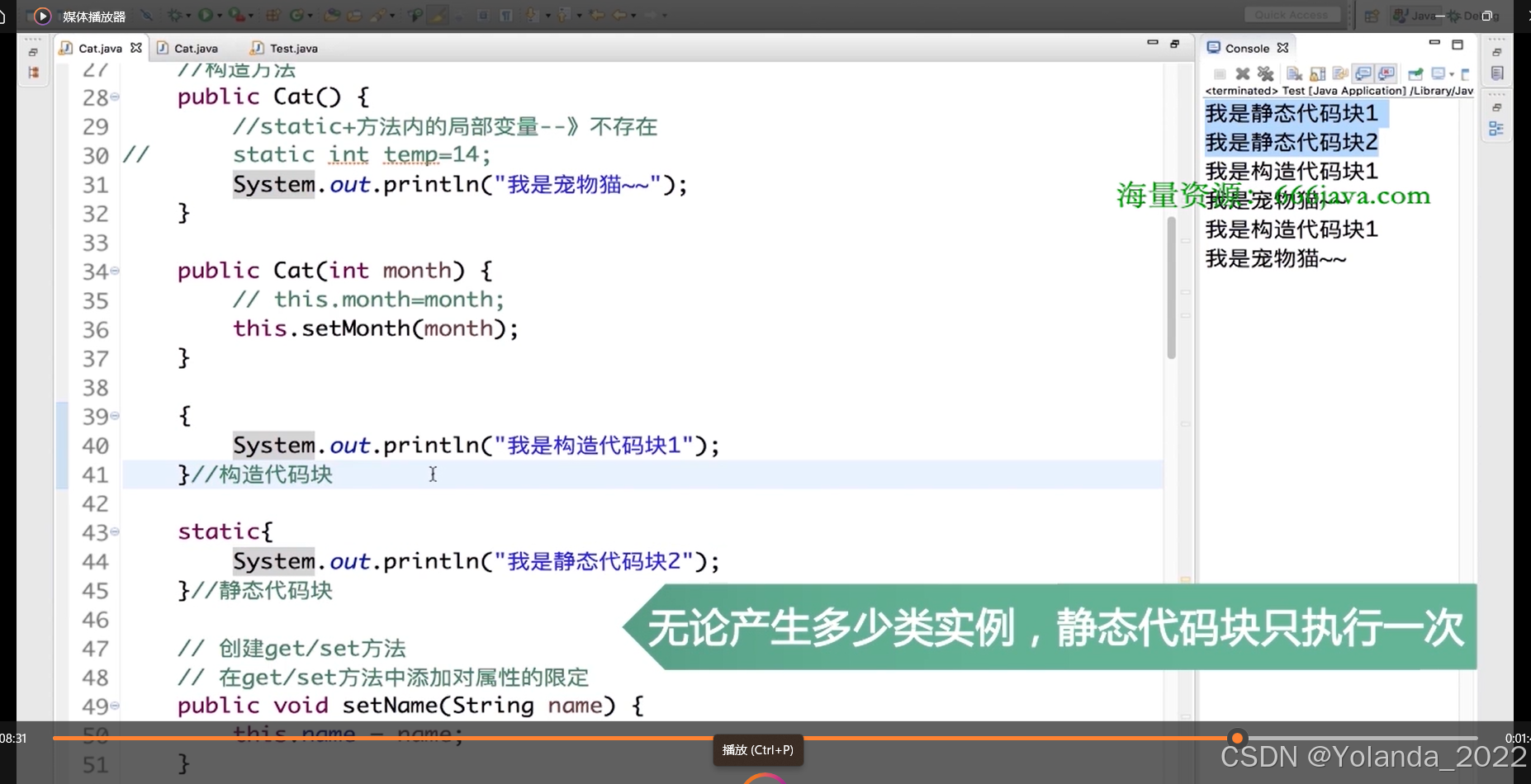This screenshot has width=1531, height=784.
Task: Toggle Skip All Breakpoints icon
Action: (x=146, y=15)
